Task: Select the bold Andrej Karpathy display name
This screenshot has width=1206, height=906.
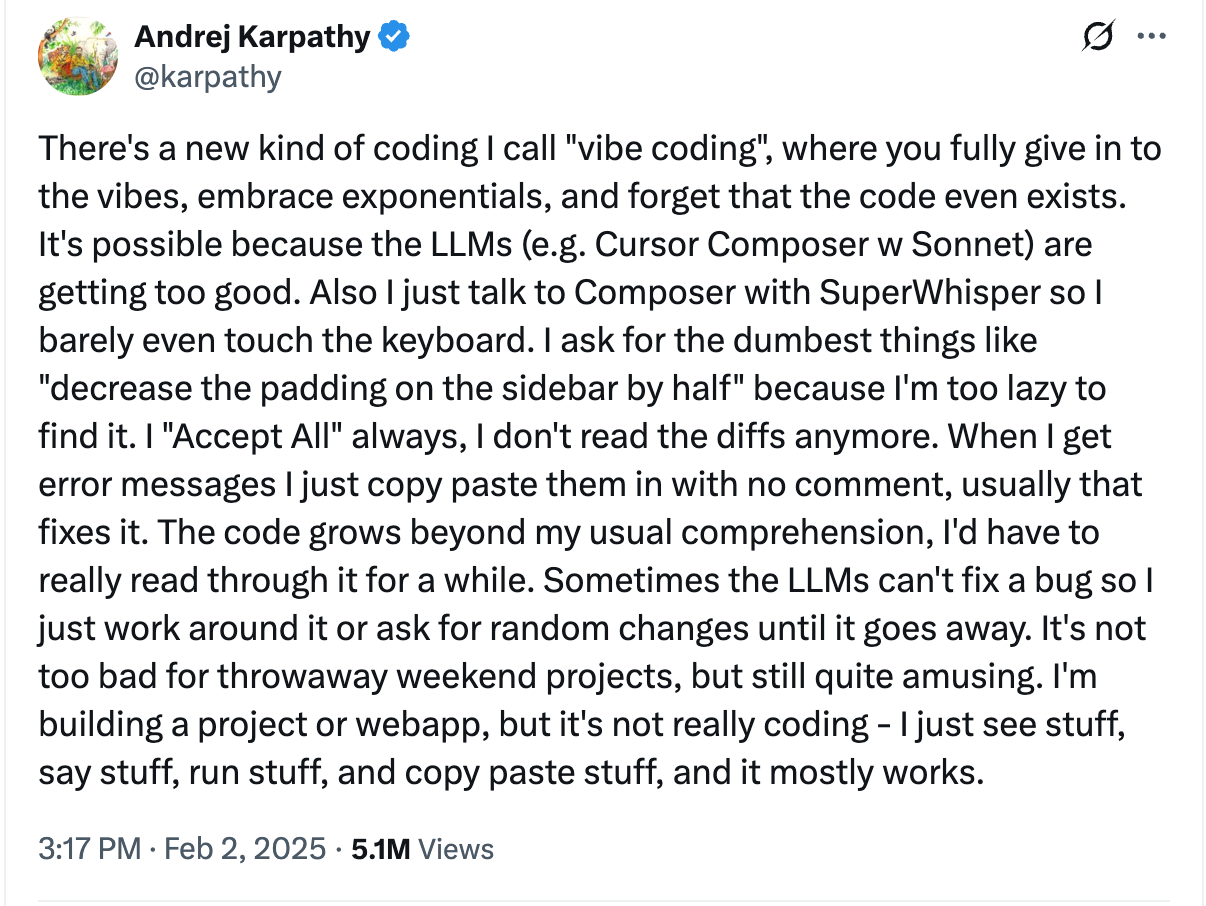Action: 250,35
